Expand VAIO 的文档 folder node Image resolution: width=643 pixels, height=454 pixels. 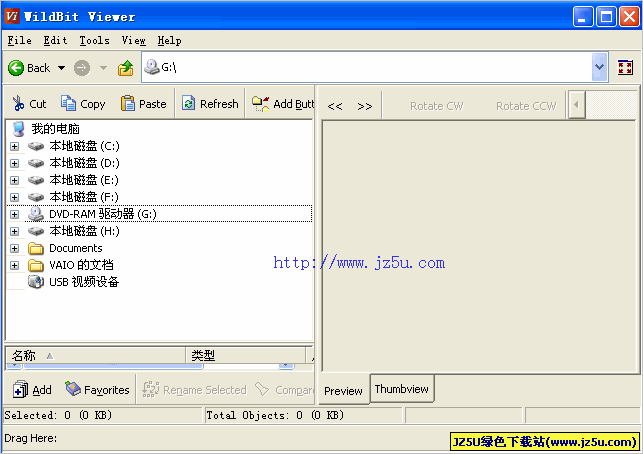click(15, 265)
